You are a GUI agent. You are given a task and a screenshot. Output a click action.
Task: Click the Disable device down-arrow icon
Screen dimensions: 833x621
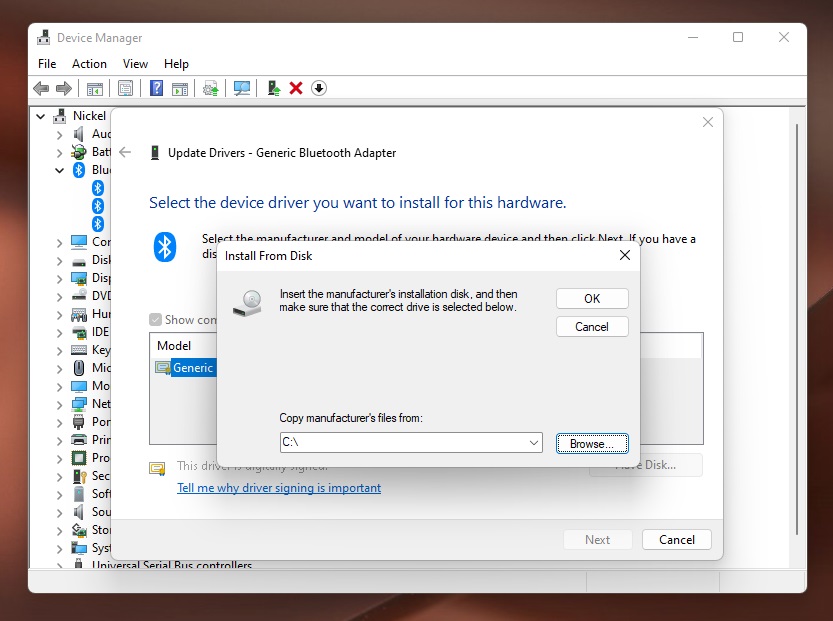tap(319, 88)
